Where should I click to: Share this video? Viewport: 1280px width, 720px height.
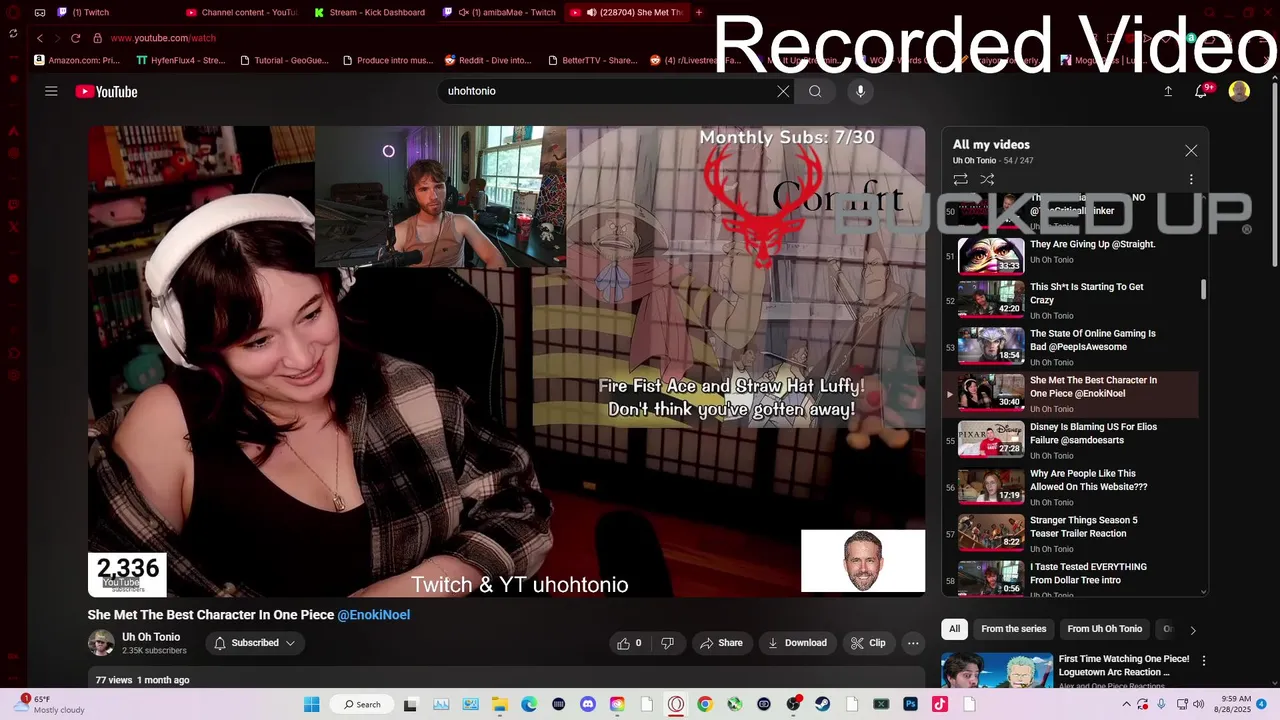click(721, 643)
